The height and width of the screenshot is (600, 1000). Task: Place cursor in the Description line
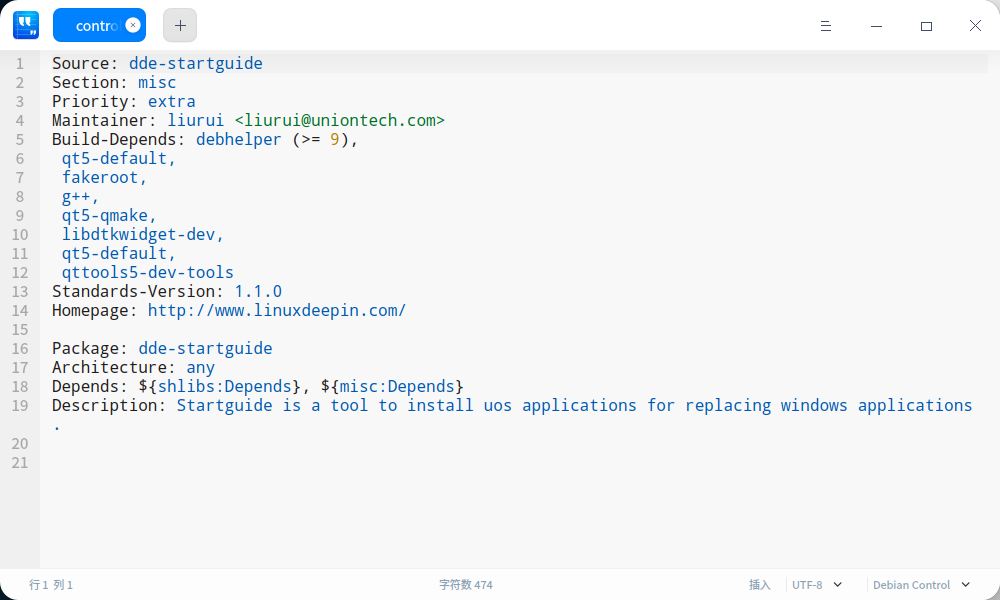click(512, 406)
